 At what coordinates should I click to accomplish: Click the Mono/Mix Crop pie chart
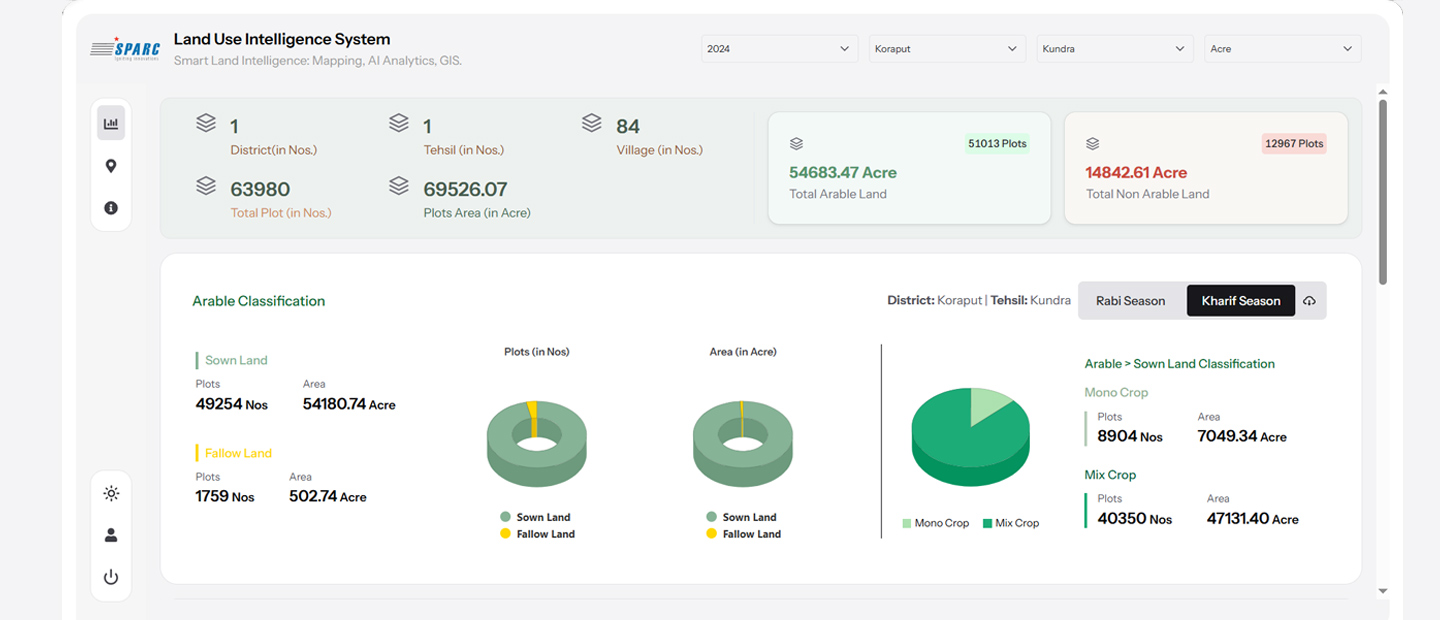[x=970, y=437]
